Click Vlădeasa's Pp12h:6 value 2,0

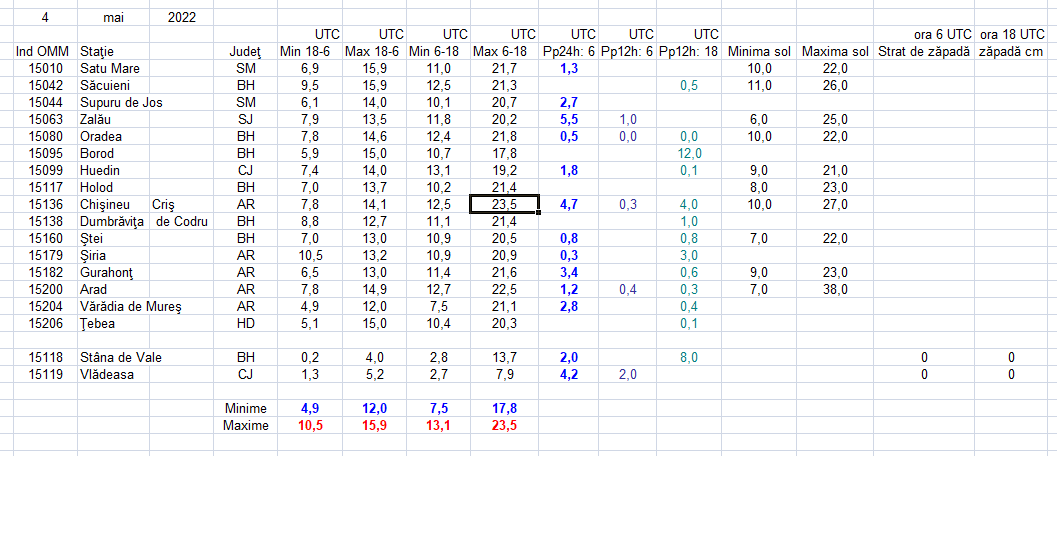(628, 374)
